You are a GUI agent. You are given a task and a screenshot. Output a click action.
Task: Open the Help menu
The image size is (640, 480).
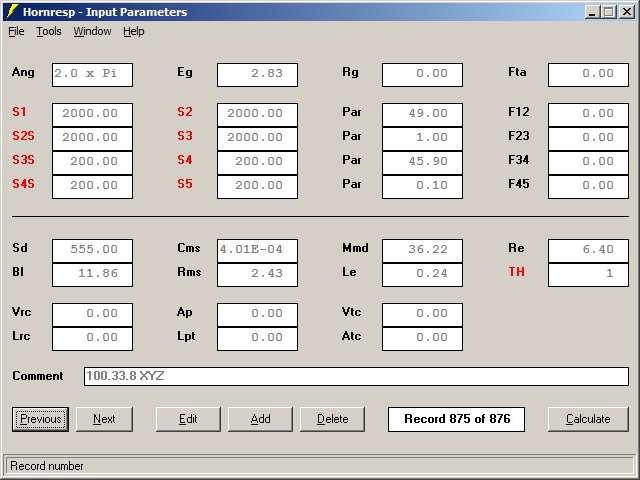pos(134,31)
